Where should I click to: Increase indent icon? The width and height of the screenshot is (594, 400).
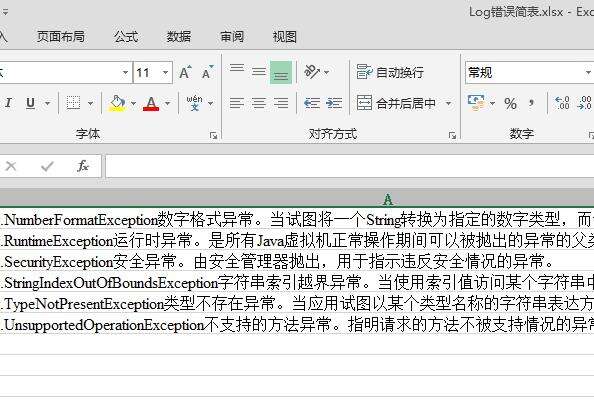(334, 103)
